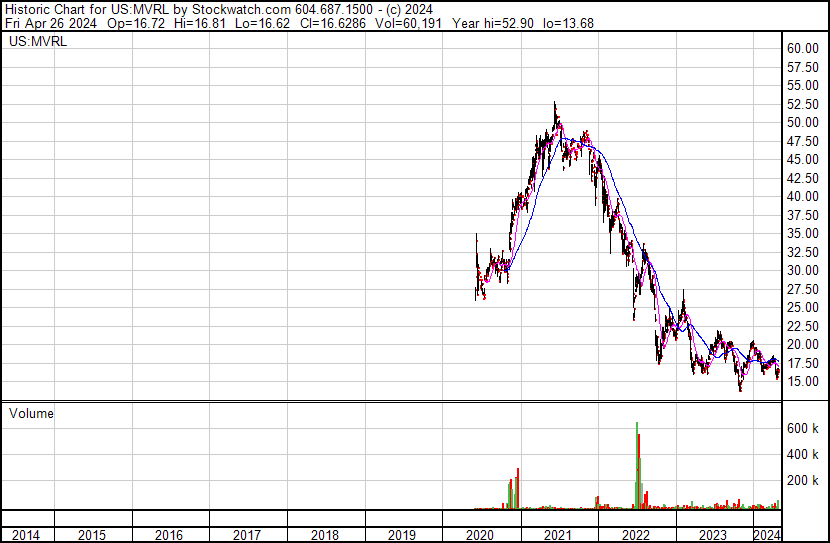830x543 pixels.
Task: Click the Volume panel label
Action: click(x=30, y=413)
